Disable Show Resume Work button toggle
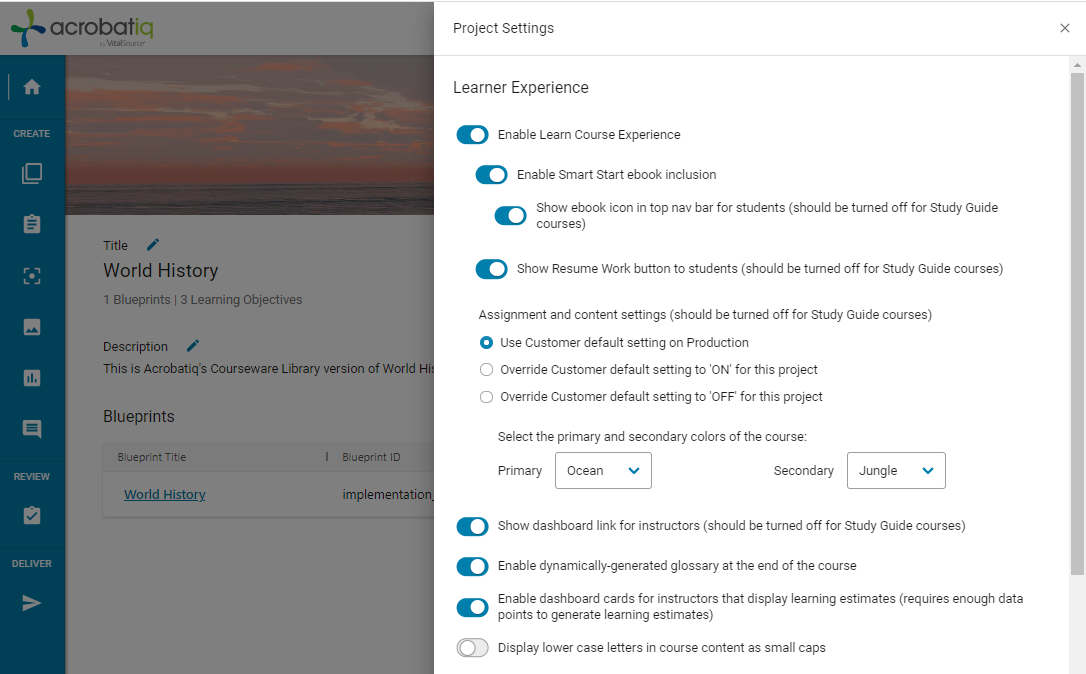 (x=492, y=269)
